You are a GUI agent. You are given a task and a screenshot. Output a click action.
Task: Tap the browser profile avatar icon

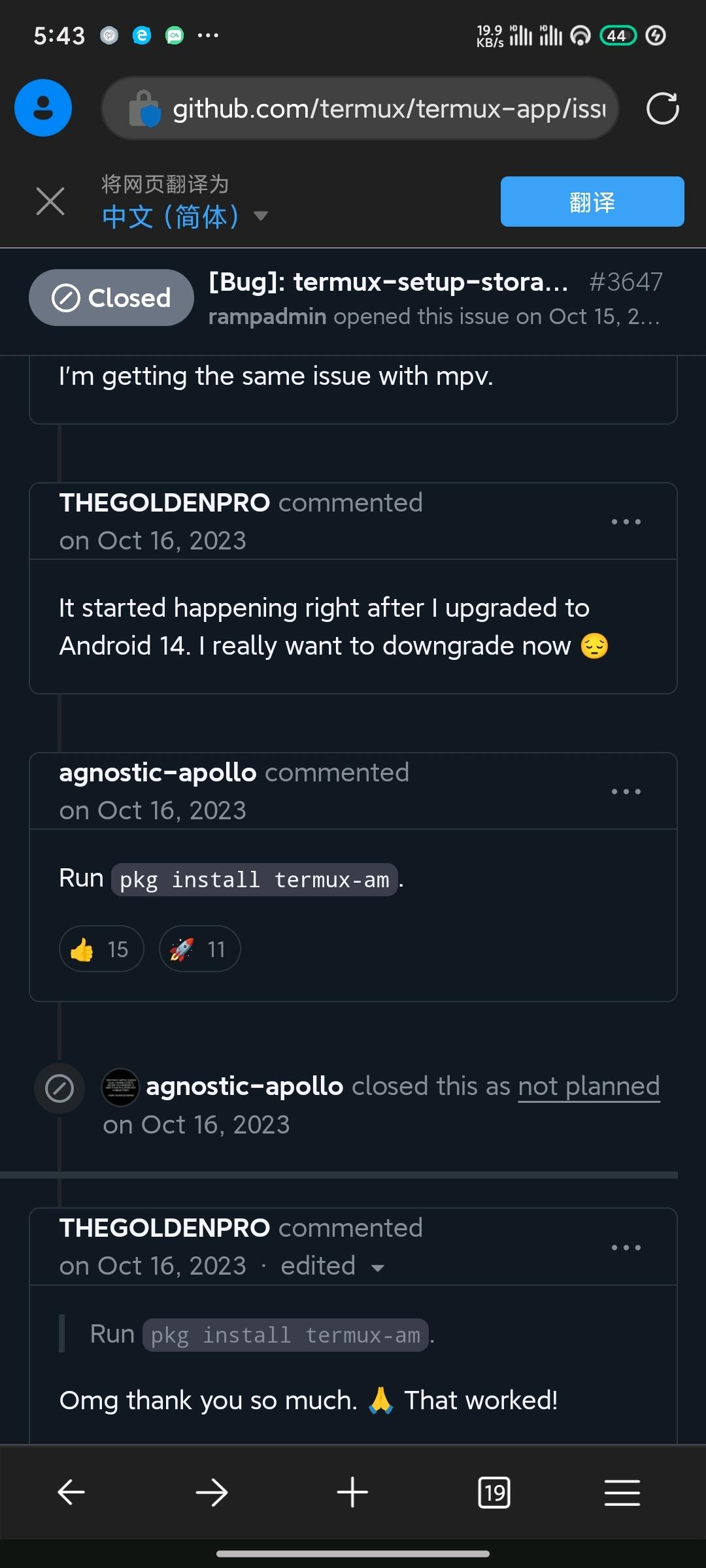(x=43, y=108)
